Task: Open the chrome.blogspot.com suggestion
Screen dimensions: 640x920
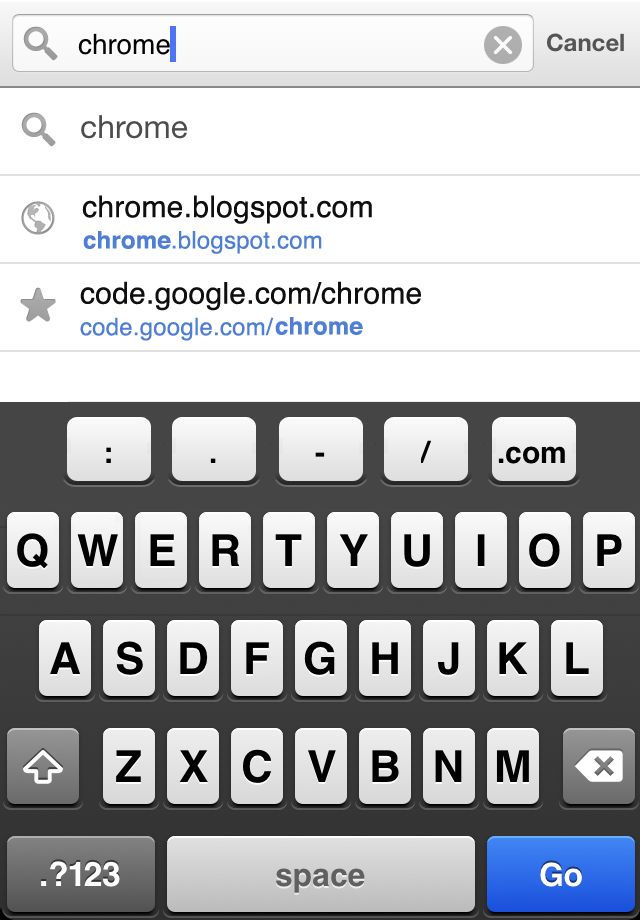Action: [320, 219]
